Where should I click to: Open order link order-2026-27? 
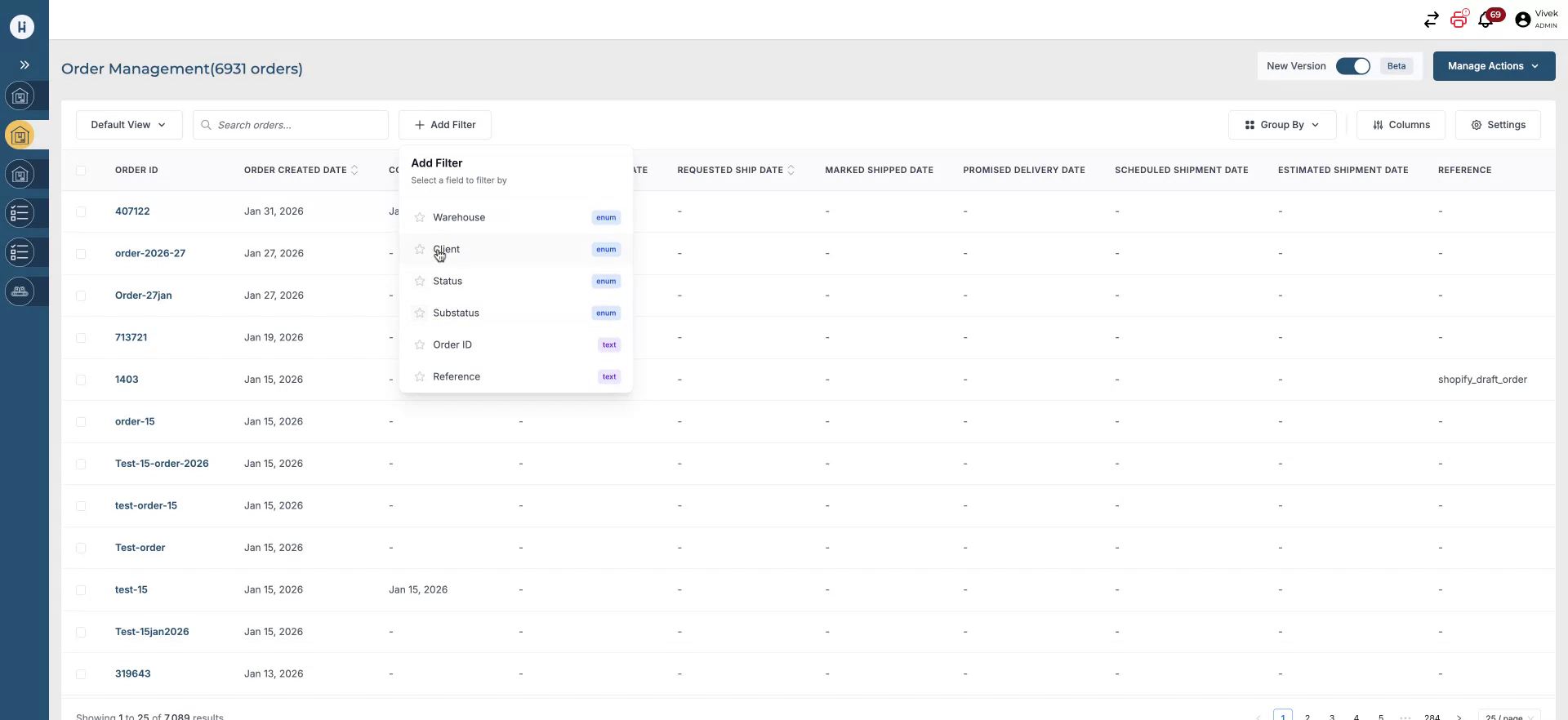[x=150, y=254]
